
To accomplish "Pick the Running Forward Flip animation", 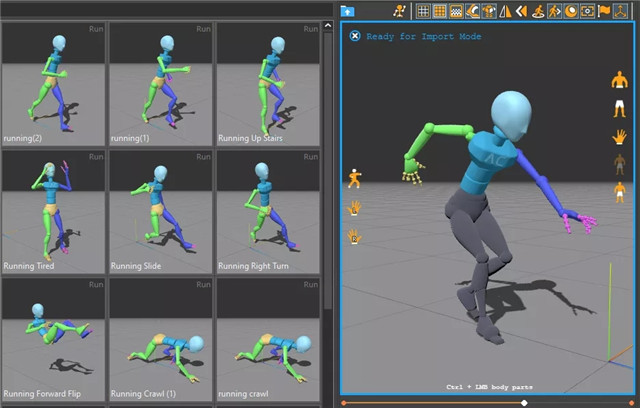I will pos(53,339).
